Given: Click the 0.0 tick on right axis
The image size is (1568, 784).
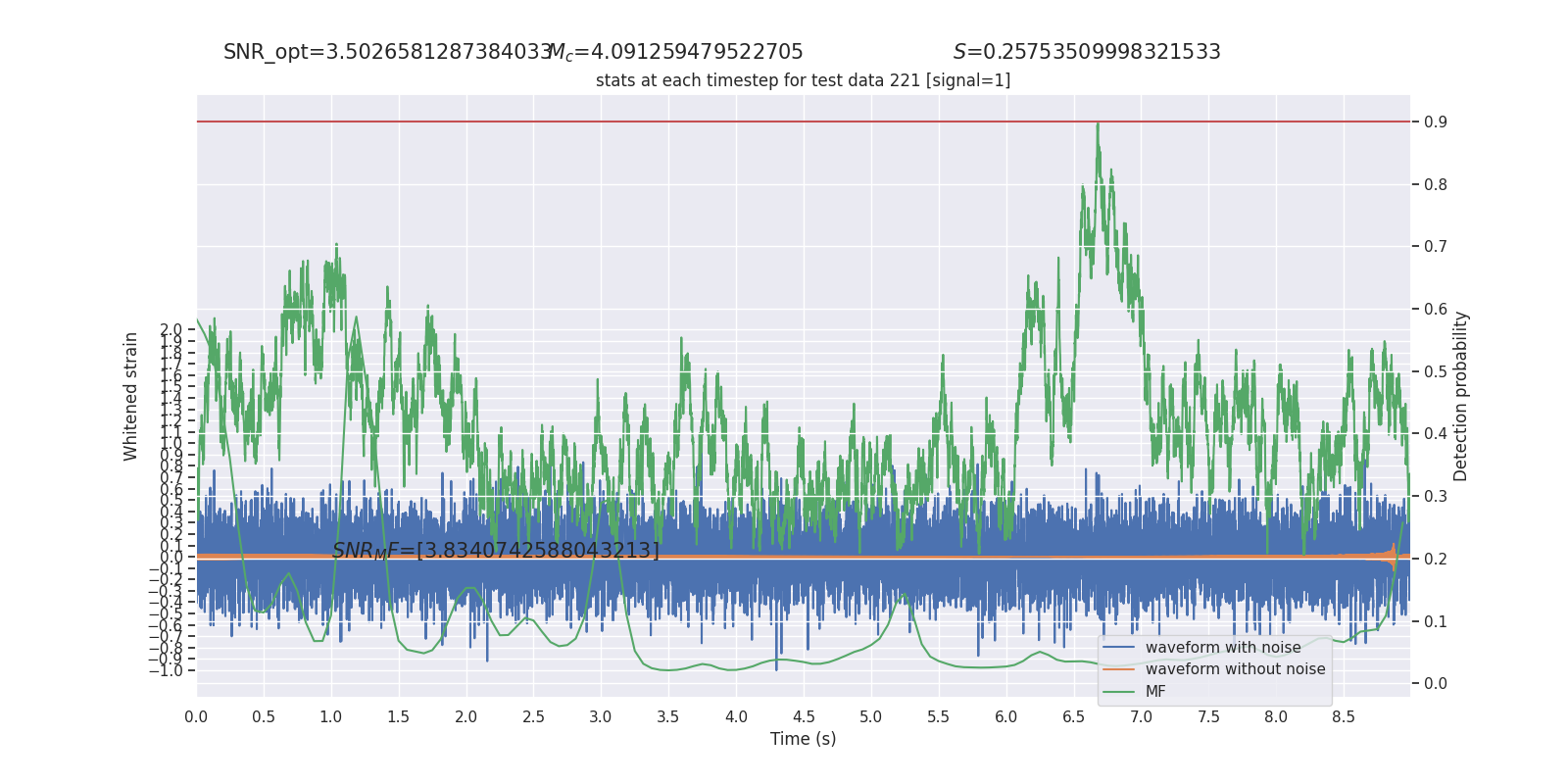Looking at the screenshot, I should coord(1436,684).
